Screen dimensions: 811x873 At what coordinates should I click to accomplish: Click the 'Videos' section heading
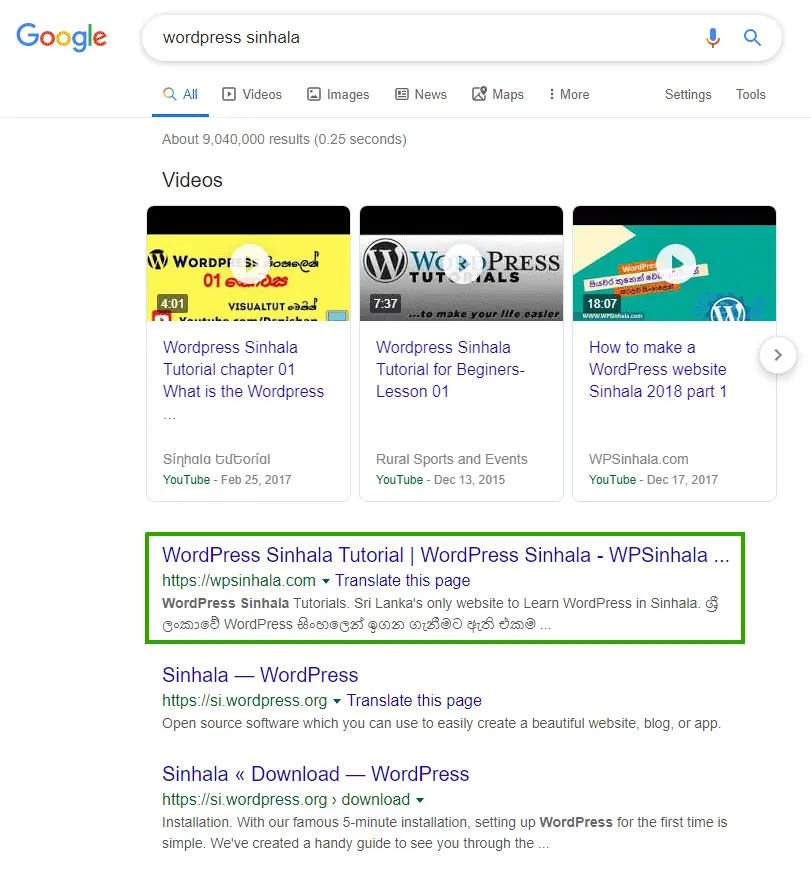pyautogui.click(x=192, y=180)
